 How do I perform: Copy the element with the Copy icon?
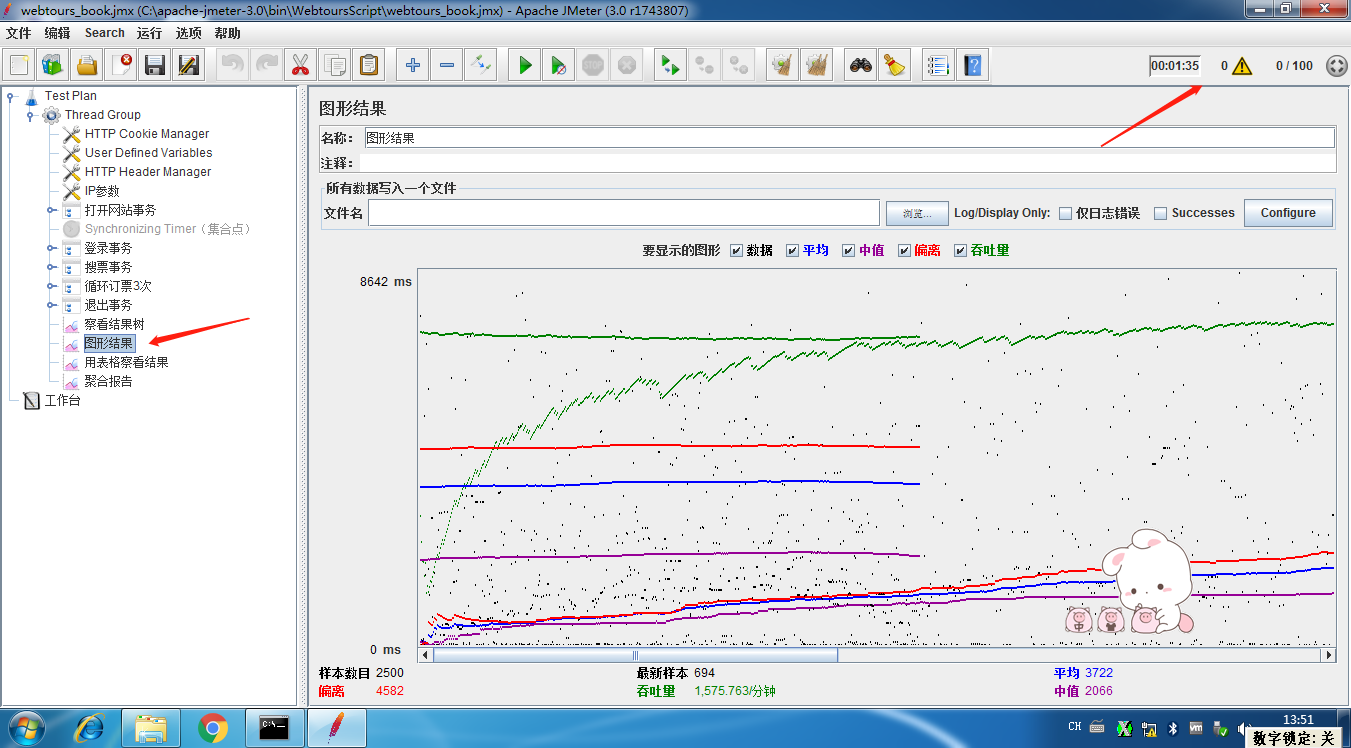click(335, 66)
